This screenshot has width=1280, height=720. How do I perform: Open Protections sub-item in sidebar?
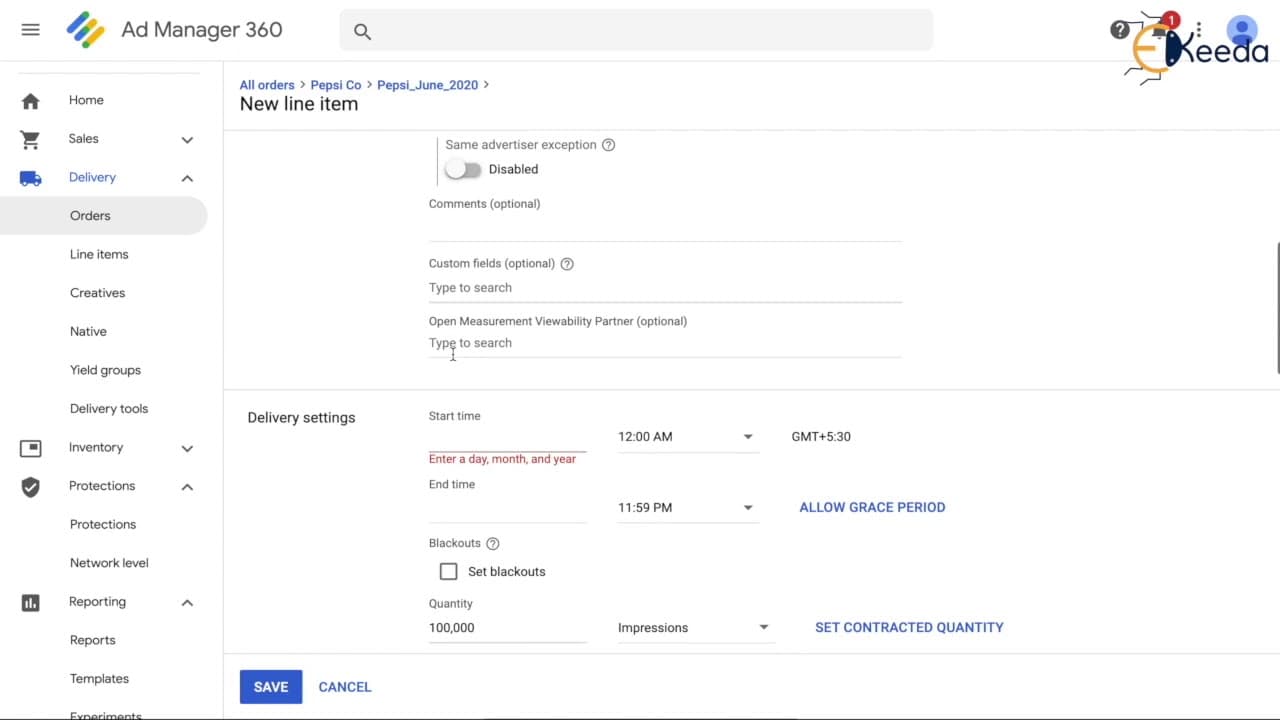tap(103, 525)
